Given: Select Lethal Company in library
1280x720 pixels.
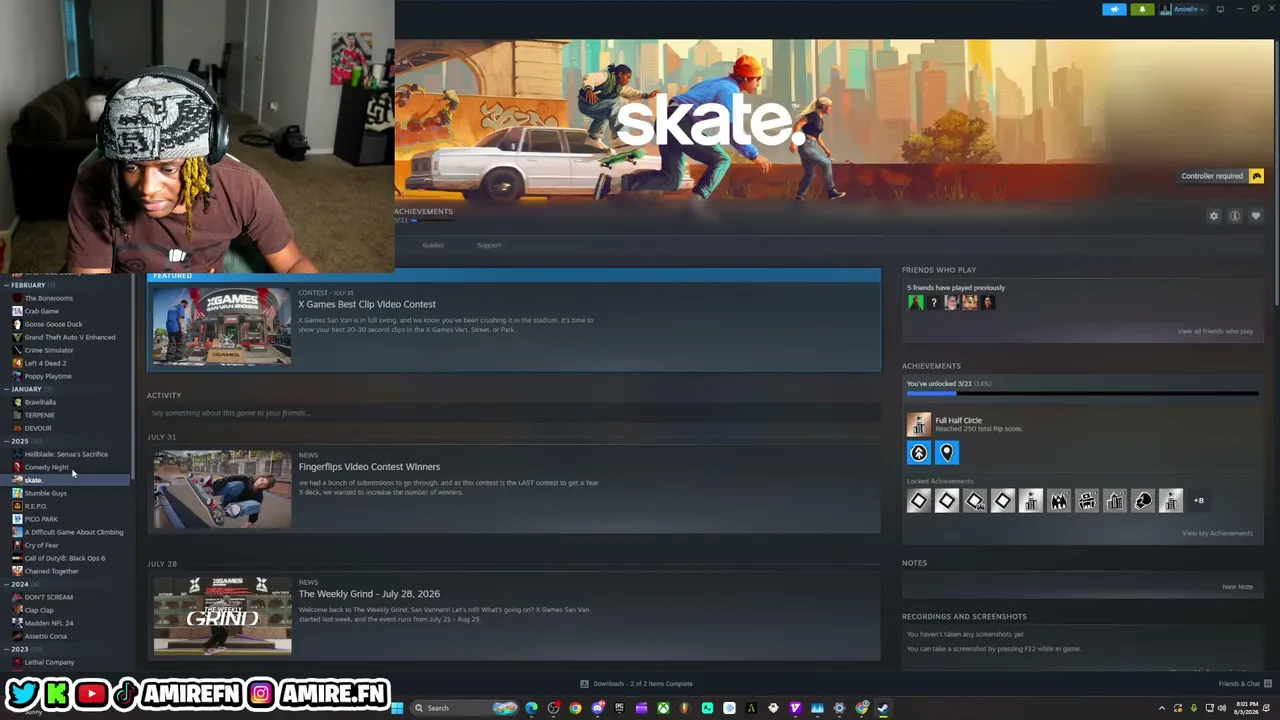Looking at the screenshot, I should pos(49,662).
